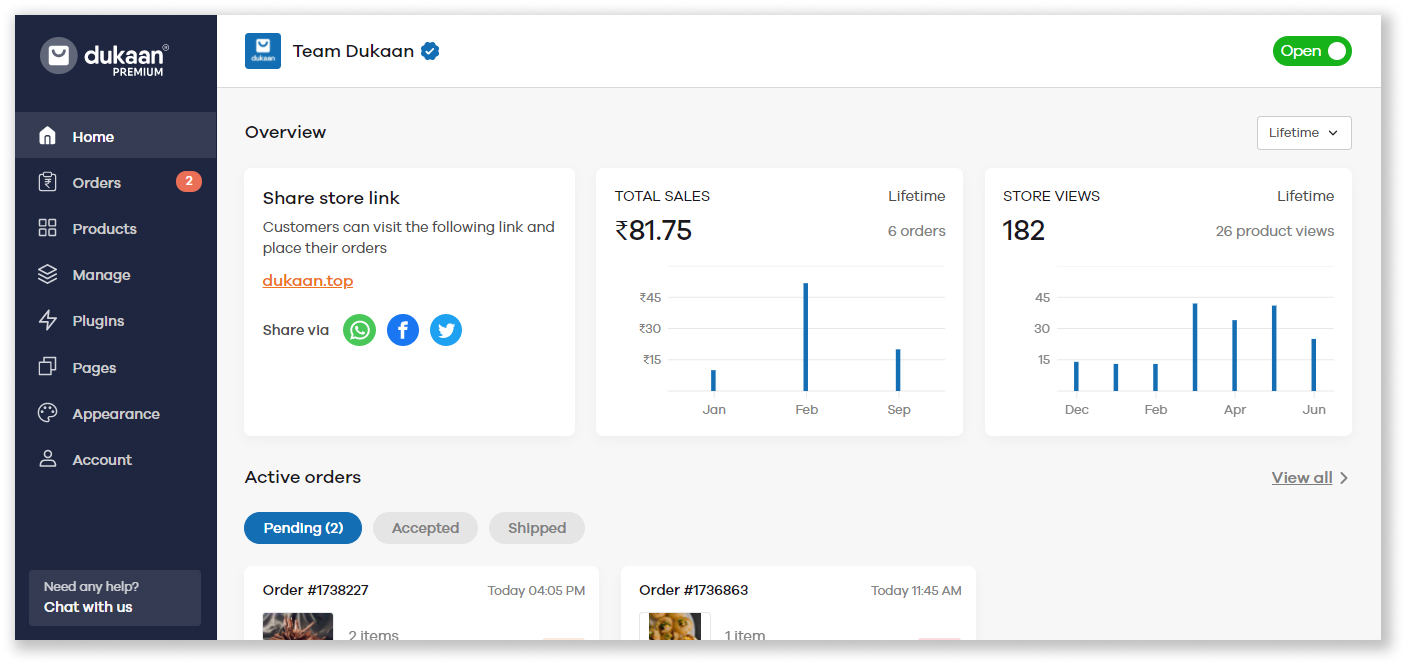Open the Orders menu item
Image resolution: width=1406 pixels, height=665 pixels.
(x=115, y=182)
